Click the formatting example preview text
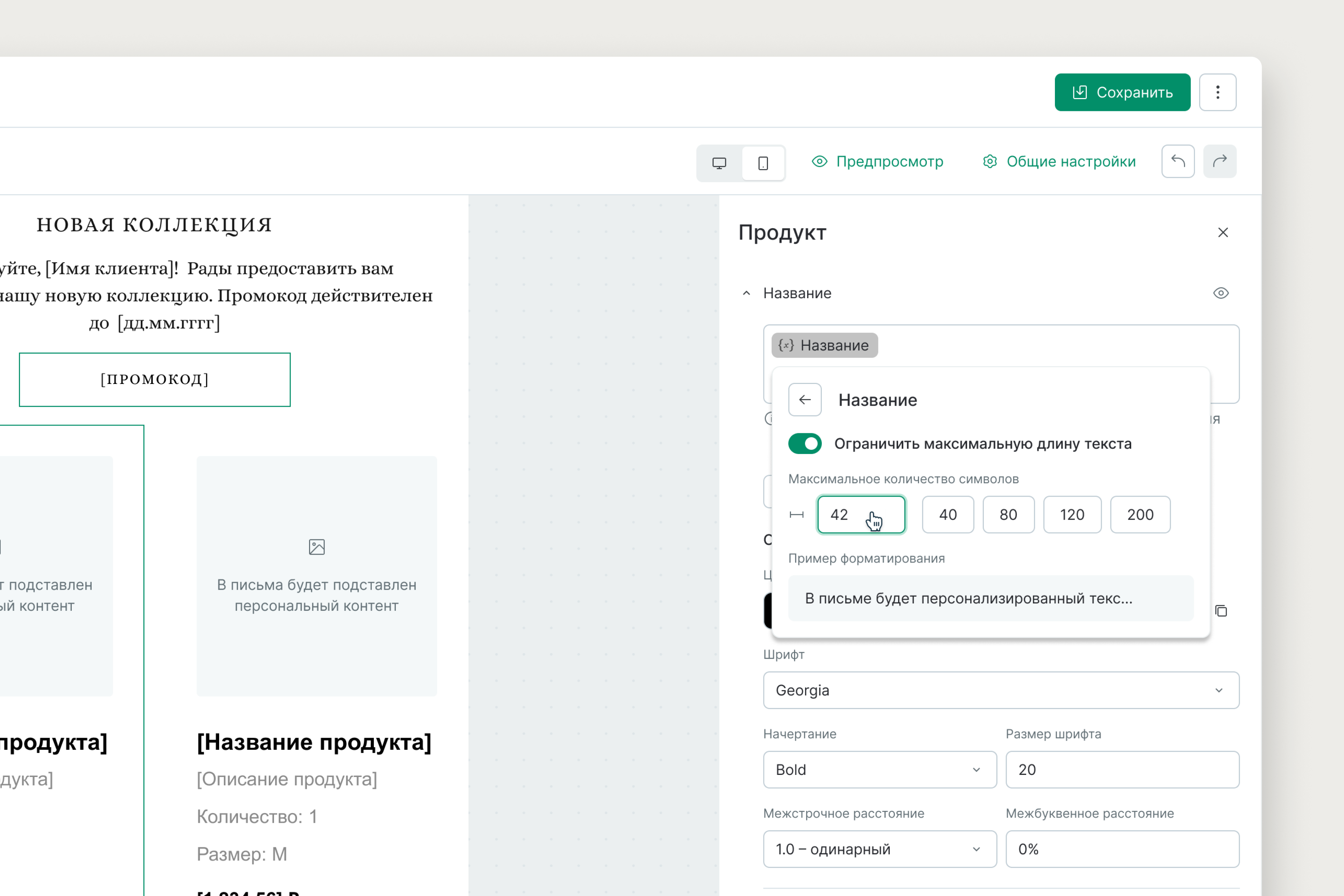Image resolution: width=1344 pixels, height=896 pixels. click(968, 598)
